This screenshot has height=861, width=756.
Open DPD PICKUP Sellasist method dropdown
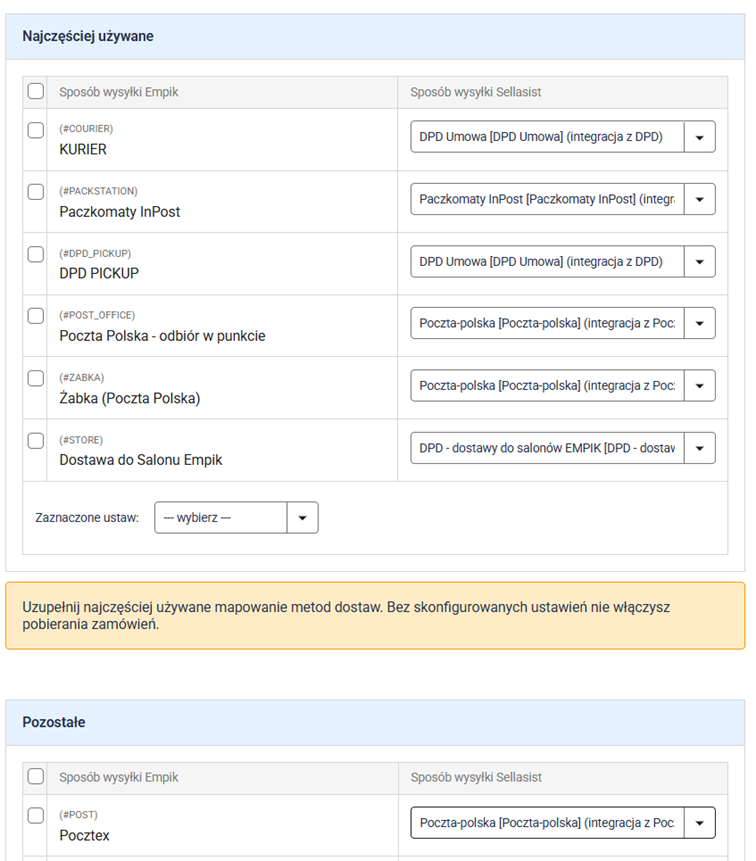click(x=699, y=261)
